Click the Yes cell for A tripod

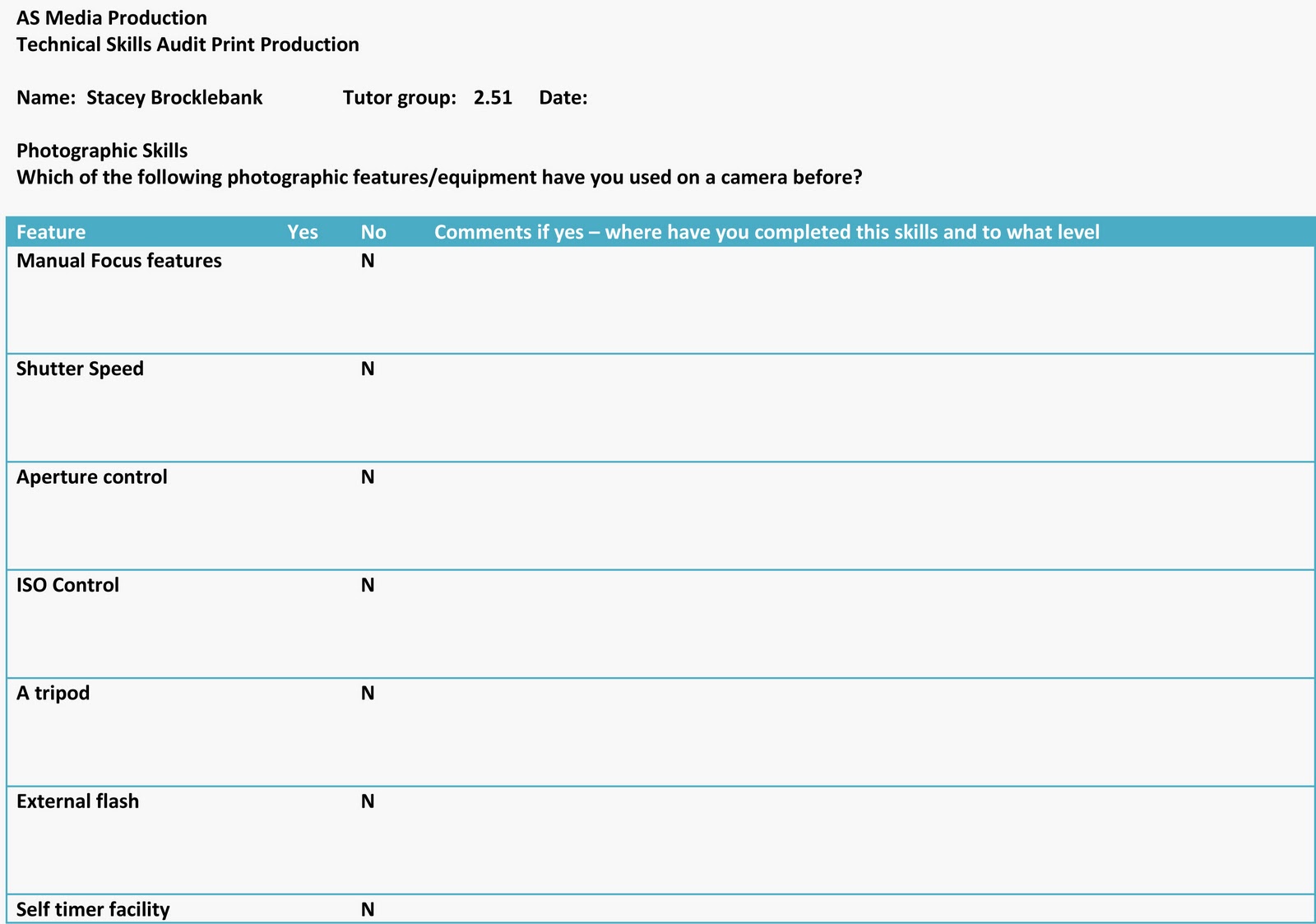click(x=316, y=732)
